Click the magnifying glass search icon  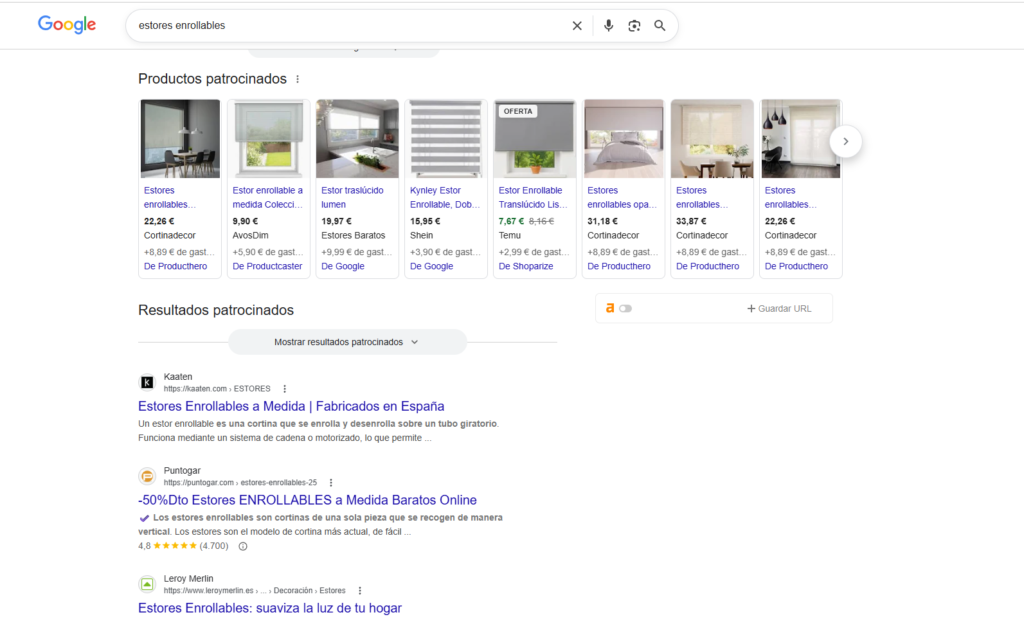[660, 26]
